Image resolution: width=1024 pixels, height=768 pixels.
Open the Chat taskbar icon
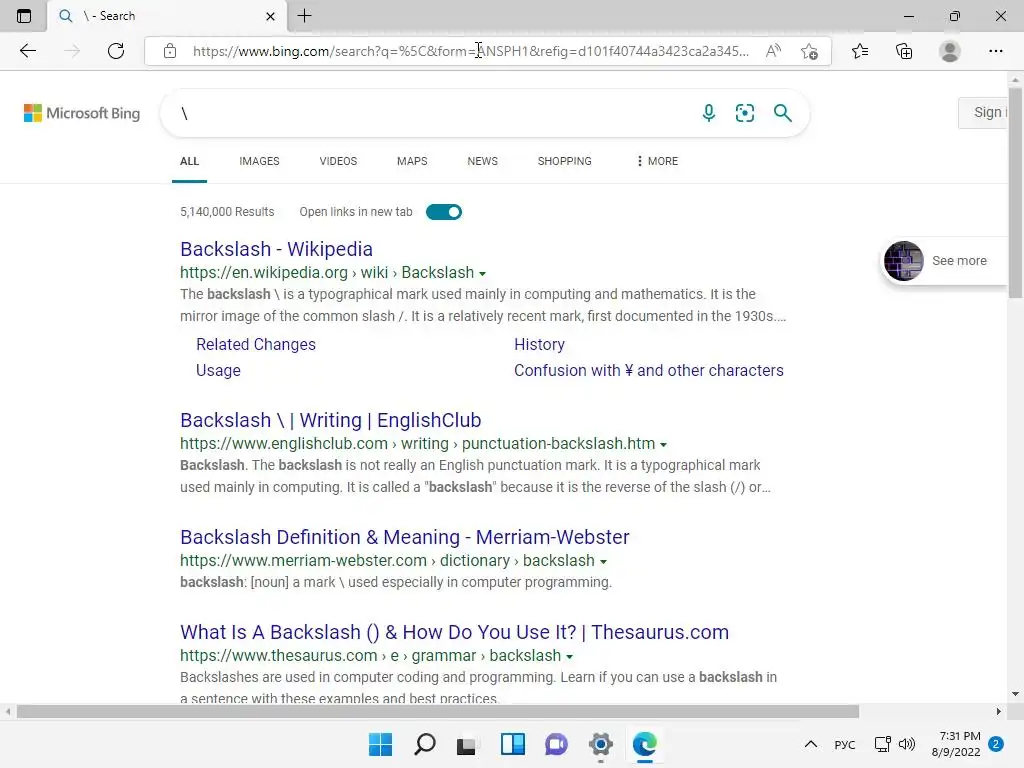(556, 744)
